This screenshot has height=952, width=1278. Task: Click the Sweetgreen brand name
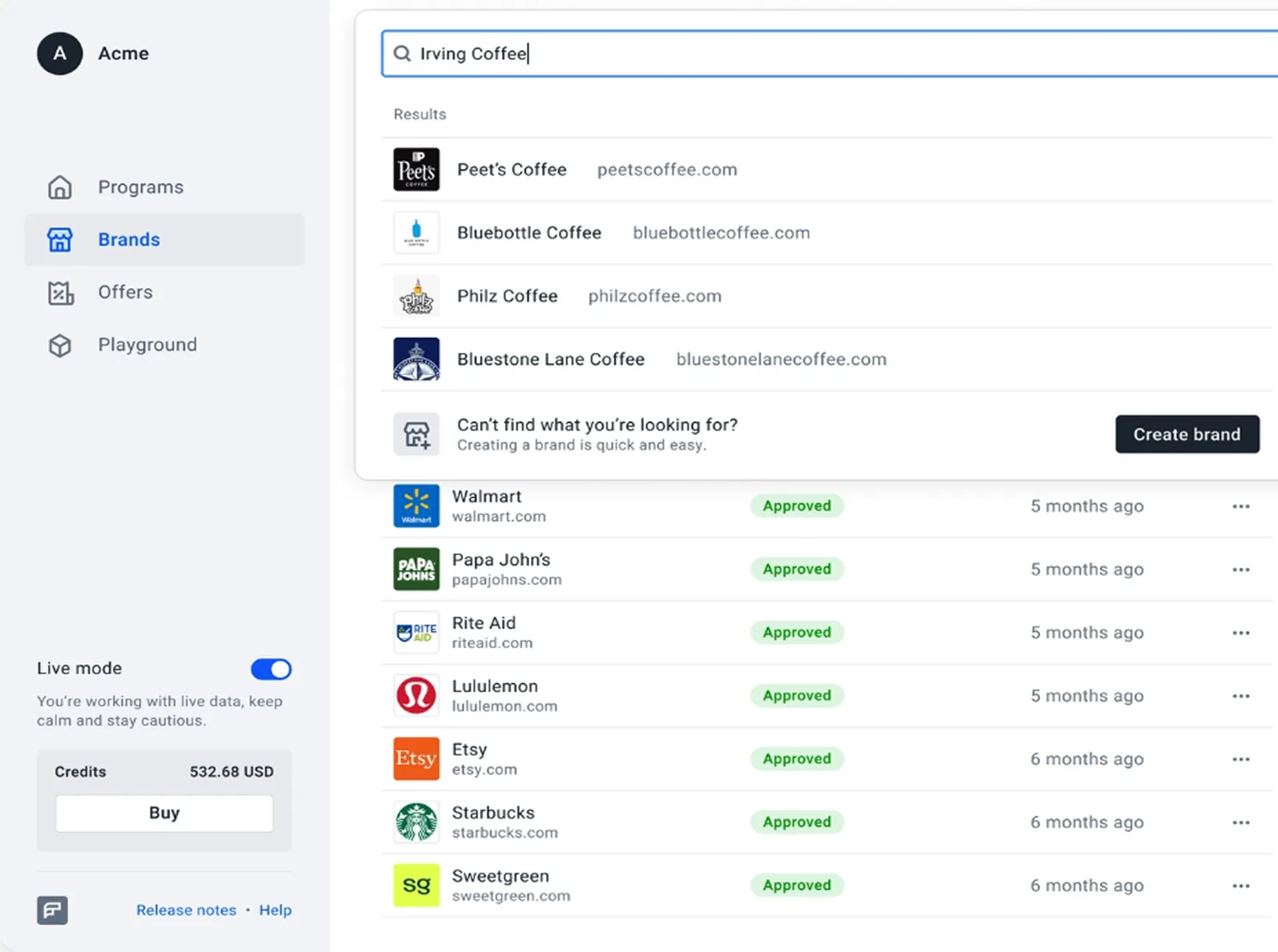click(x=500, y=876)
